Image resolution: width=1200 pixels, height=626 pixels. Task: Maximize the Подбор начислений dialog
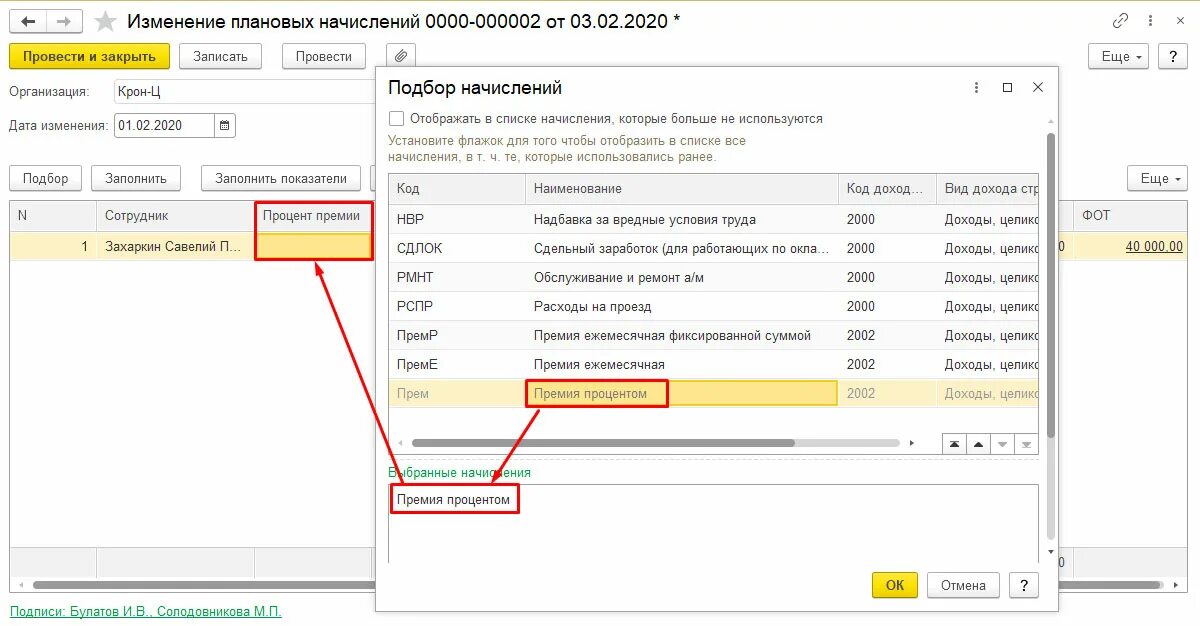tap(1007, 88)
